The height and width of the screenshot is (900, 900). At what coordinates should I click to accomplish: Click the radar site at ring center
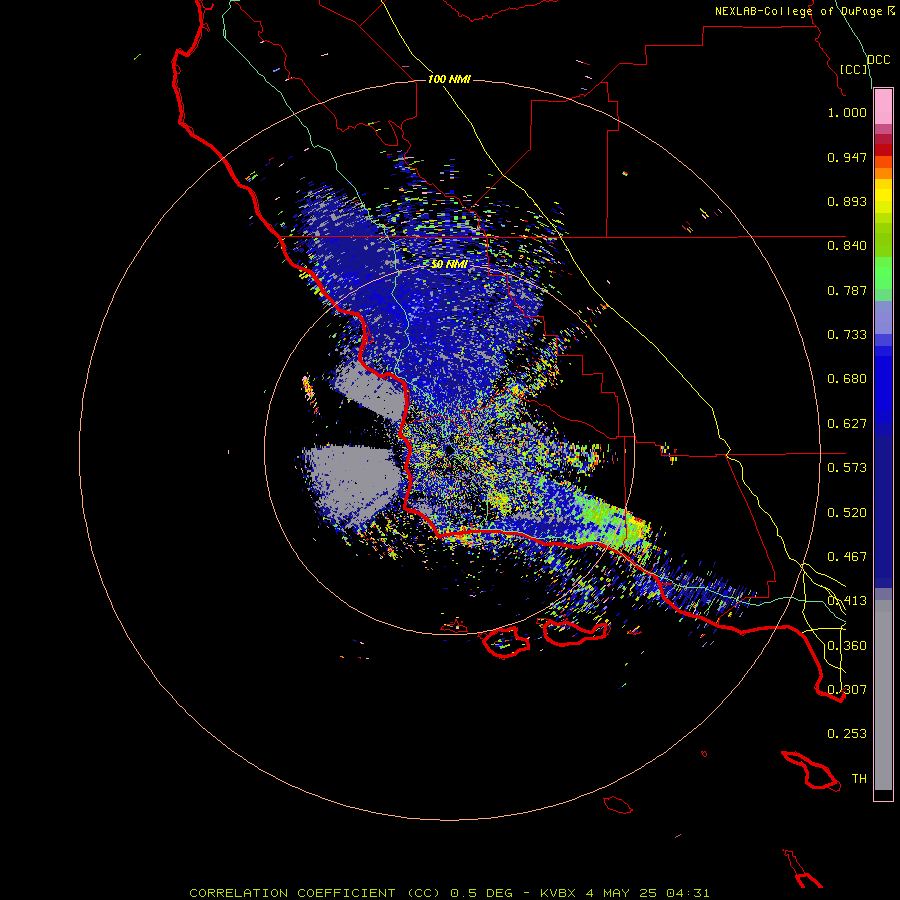[x=449, y=450]
